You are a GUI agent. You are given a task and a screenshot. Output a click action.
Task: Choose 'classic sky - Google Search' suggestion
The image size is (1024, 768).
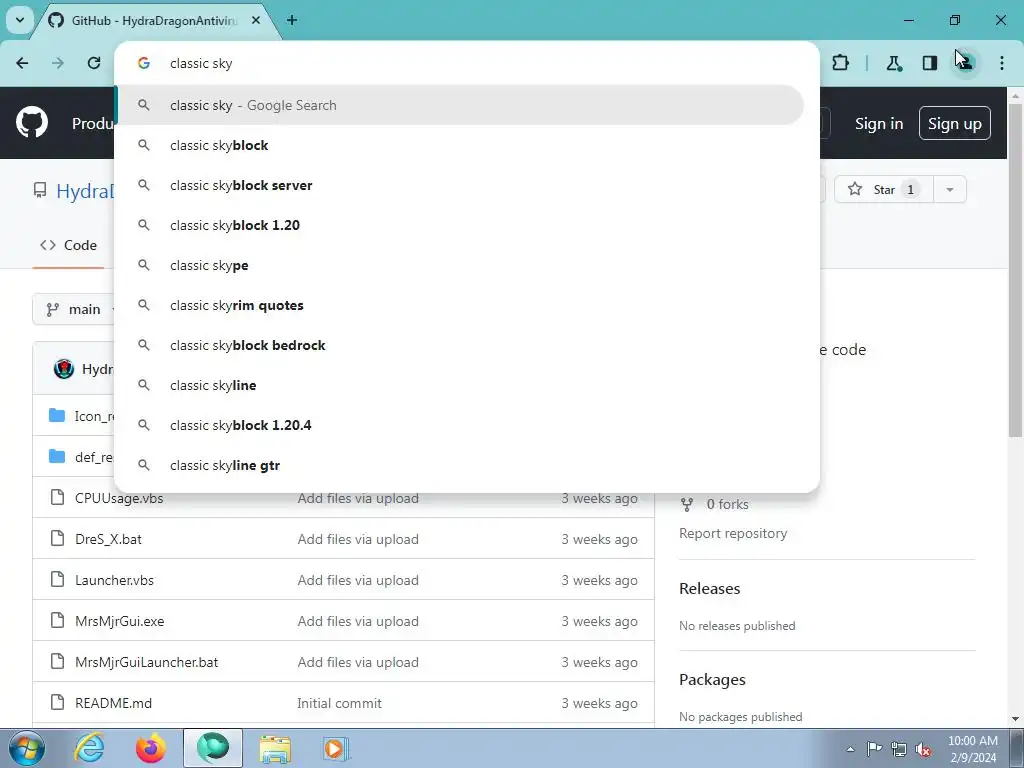click(460, 105)
